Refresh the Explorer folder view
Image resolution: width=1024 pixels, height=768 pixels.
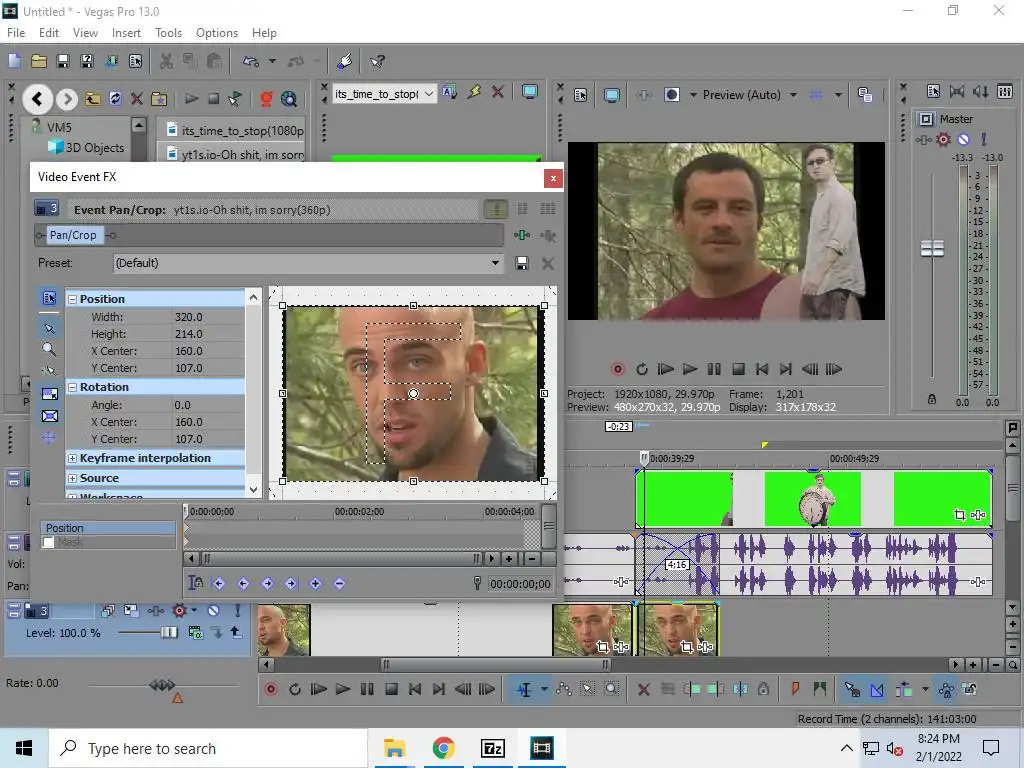115,99
